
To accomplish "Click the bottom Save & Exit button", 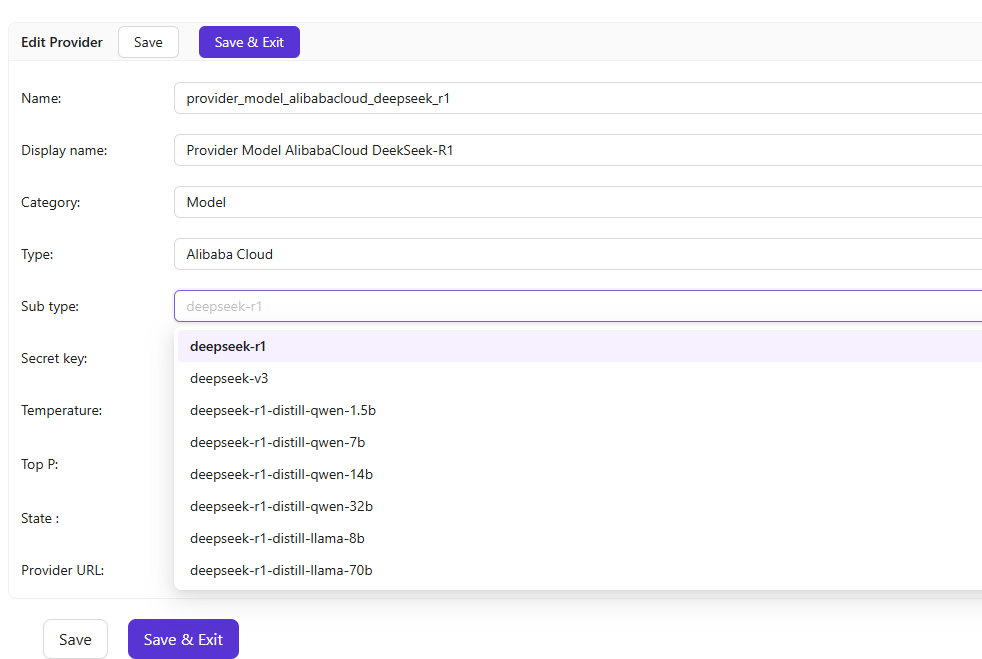I will coord(183,638).
